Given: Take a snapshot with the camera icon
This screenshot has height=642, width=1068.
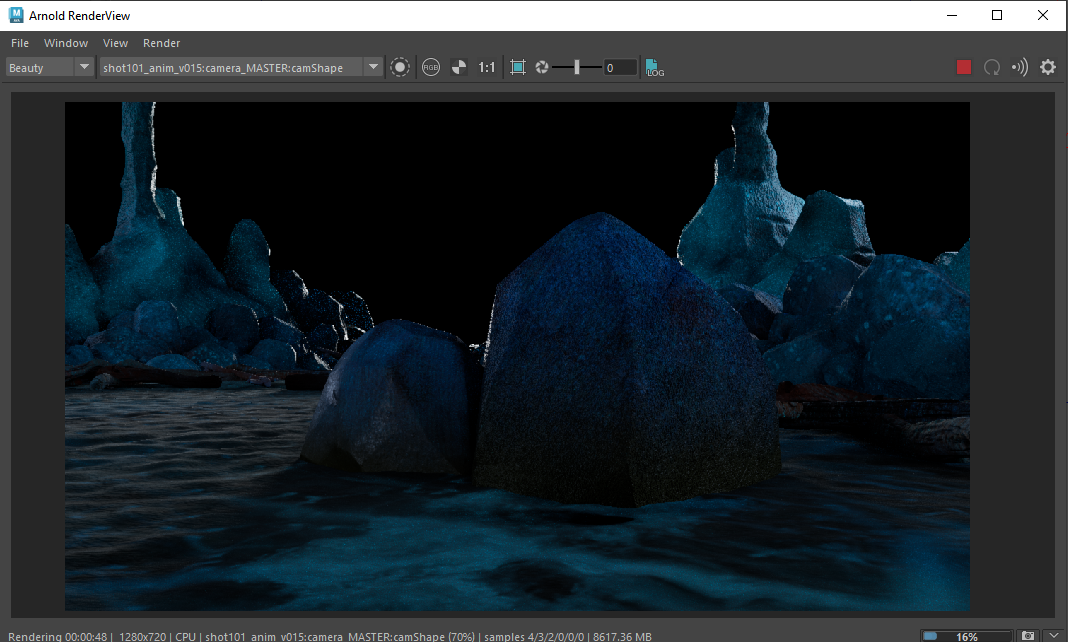Looking at the screenshot, I should click(1028, 636).
